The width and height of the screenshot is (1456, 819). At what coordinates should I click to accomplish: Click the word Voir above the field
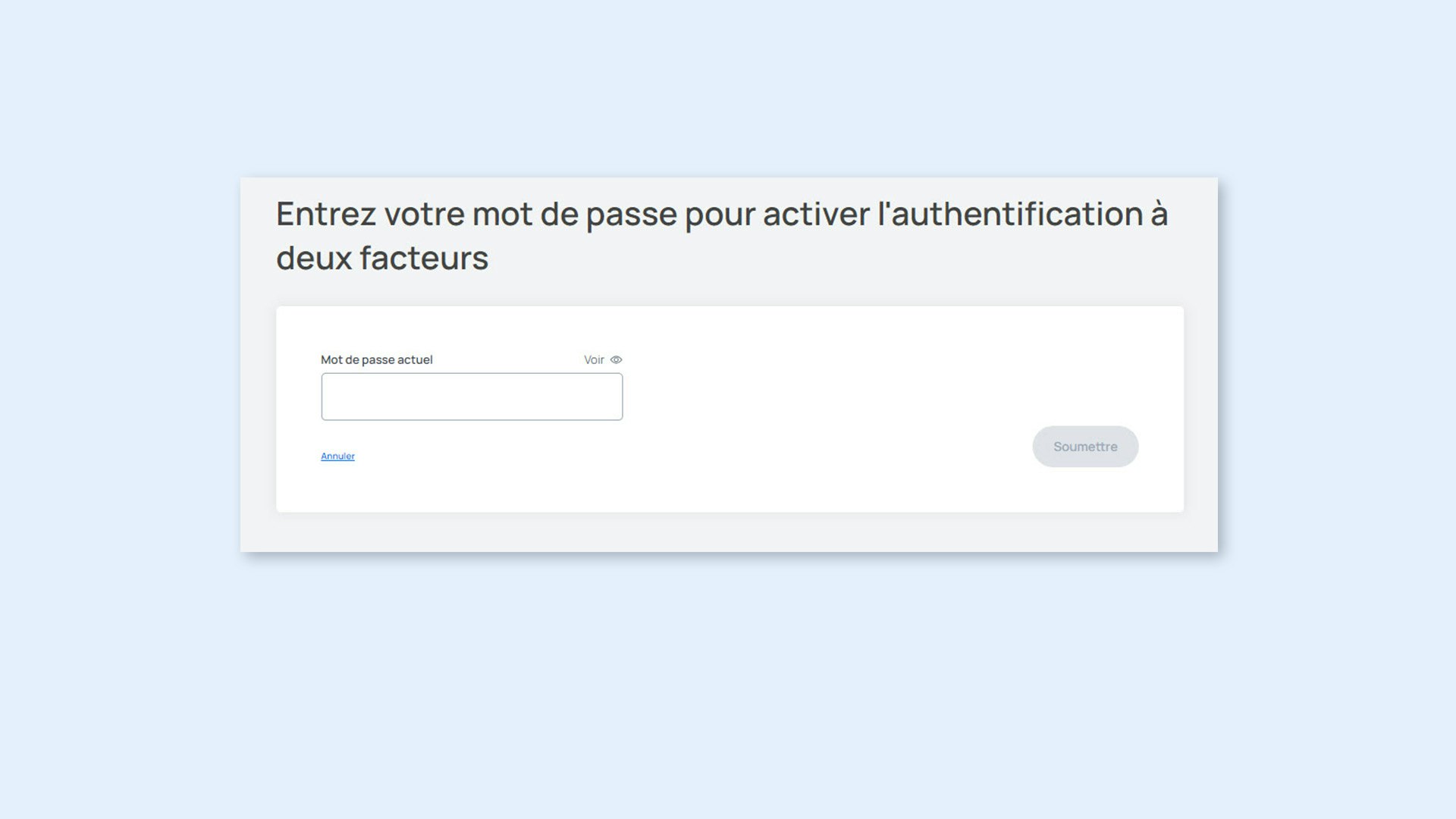pyautogui.click(x=594, y=359)
